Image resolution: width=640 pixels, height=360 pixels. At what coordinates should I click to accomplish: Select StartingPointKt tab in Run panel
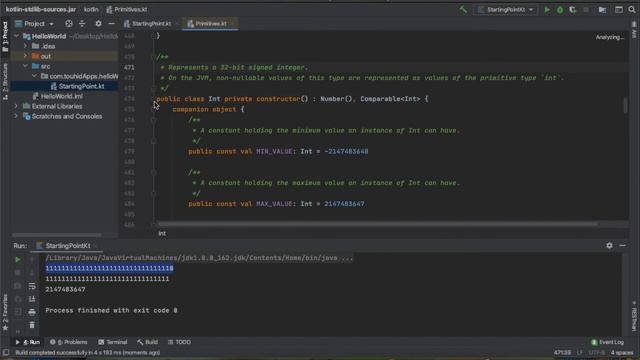67,246
